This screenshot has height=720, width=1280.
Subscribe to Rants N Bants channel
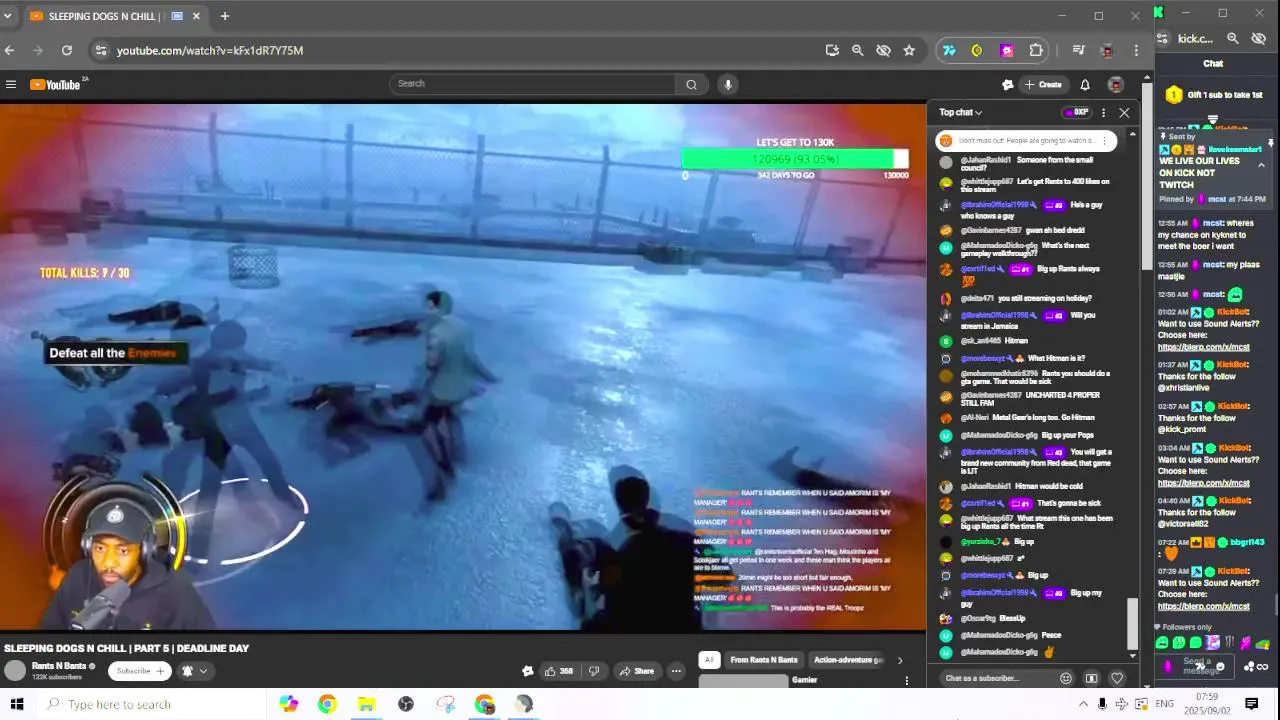pyautogui.click(x=139, y=671)
